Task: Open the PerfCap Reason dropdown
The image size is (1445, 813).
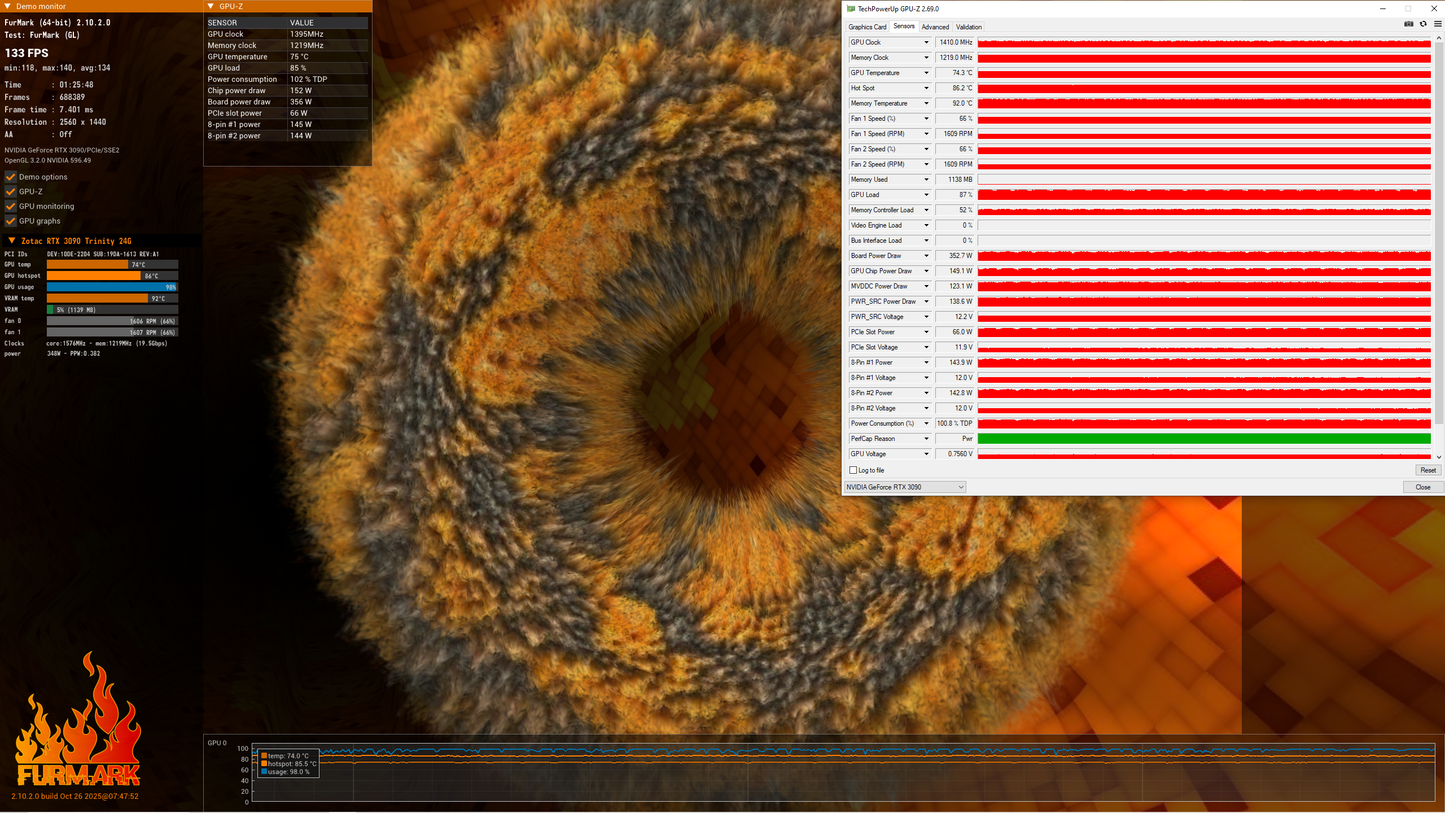Action: click(926, 439)
